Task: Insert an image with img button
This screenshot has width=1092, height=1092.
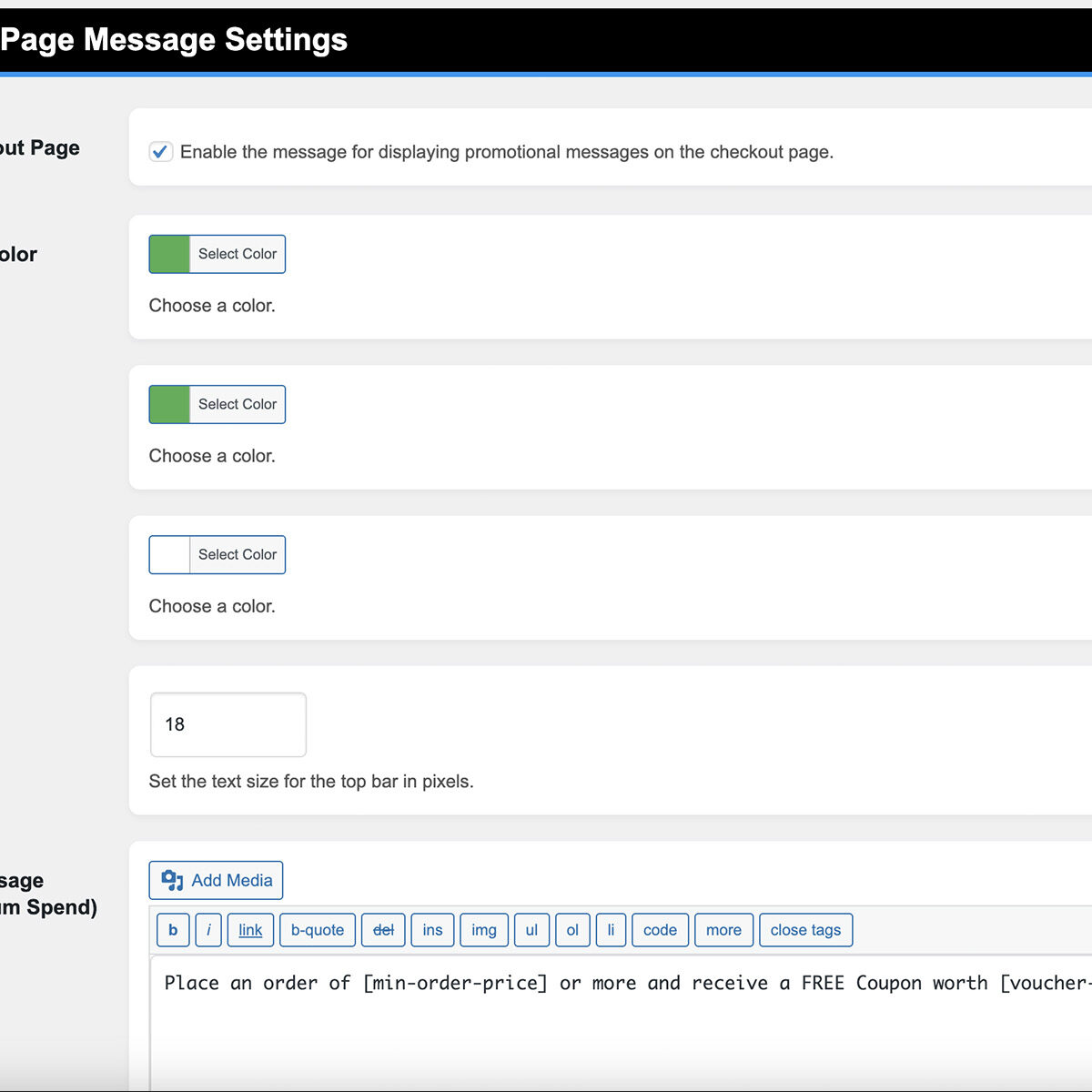Action: point(484,930)
